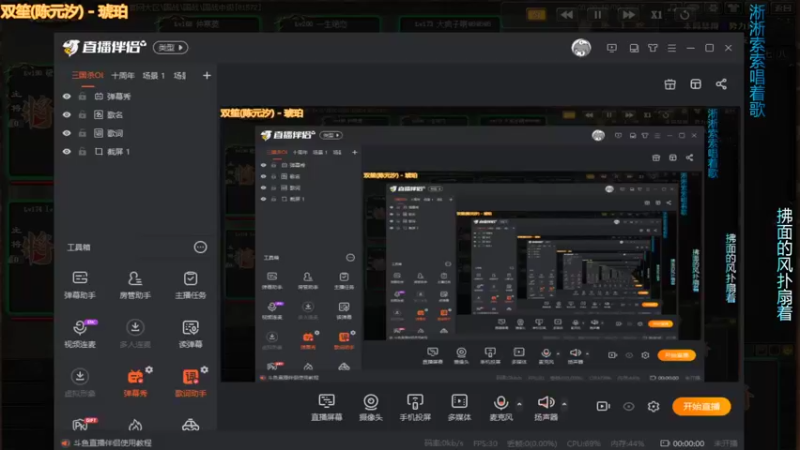Select the 弹幕秀 source row
Image resolution: width=800 pixels, height=450 pixels.
(x=135, y=96)
